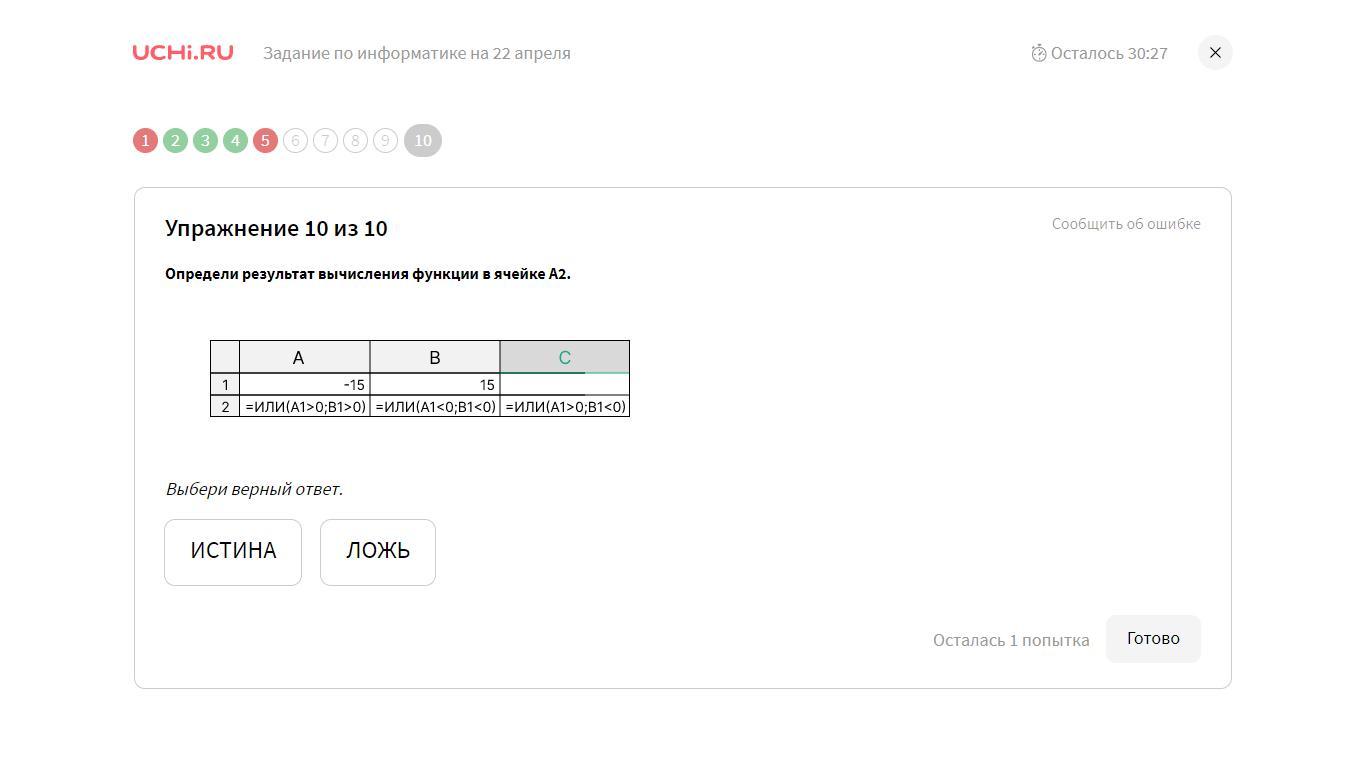Close the assignment with the X button

coord(1215,53)
